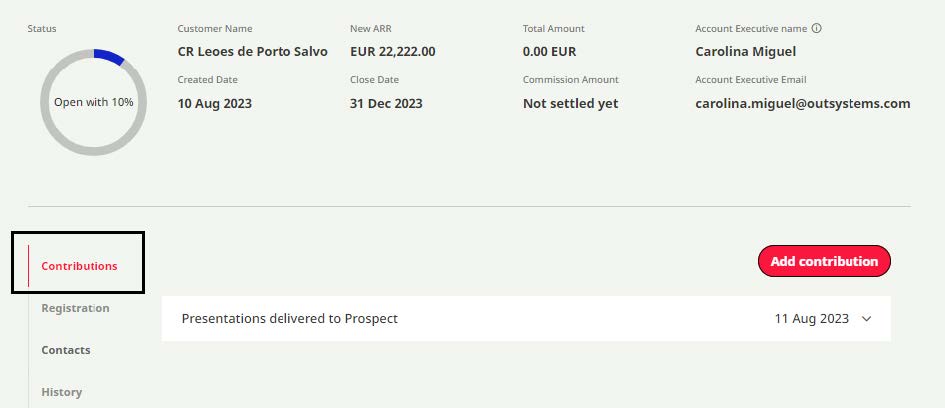945x408 pixels.
Task: Open the Contributions tab
Action: pos(79,266)
